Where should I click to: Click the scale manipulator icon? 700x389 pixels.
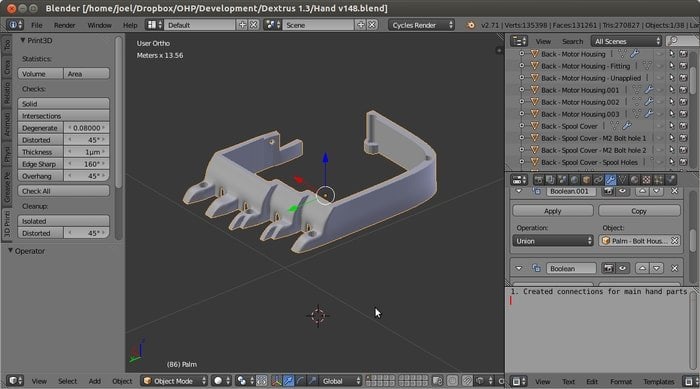coord(312,381)
